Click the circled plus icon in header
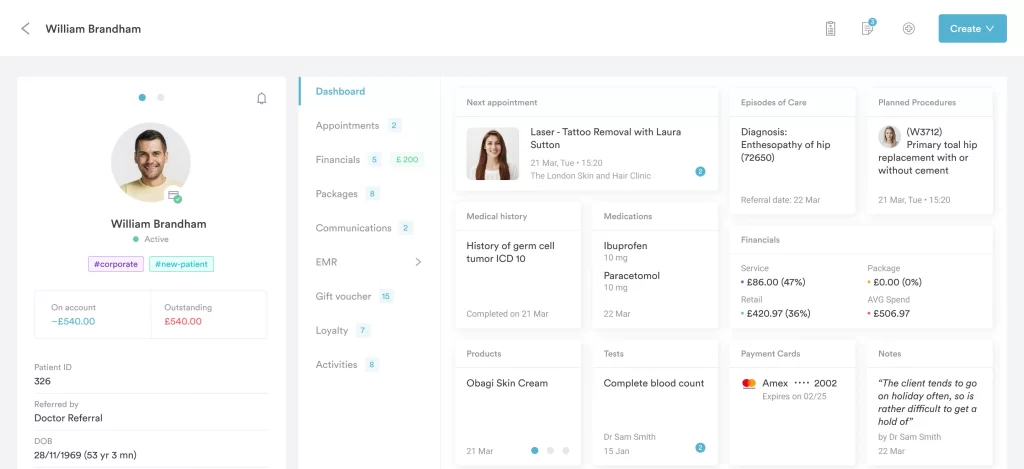The width and height of the screenshot is (1024, 469). click(908, 29)
